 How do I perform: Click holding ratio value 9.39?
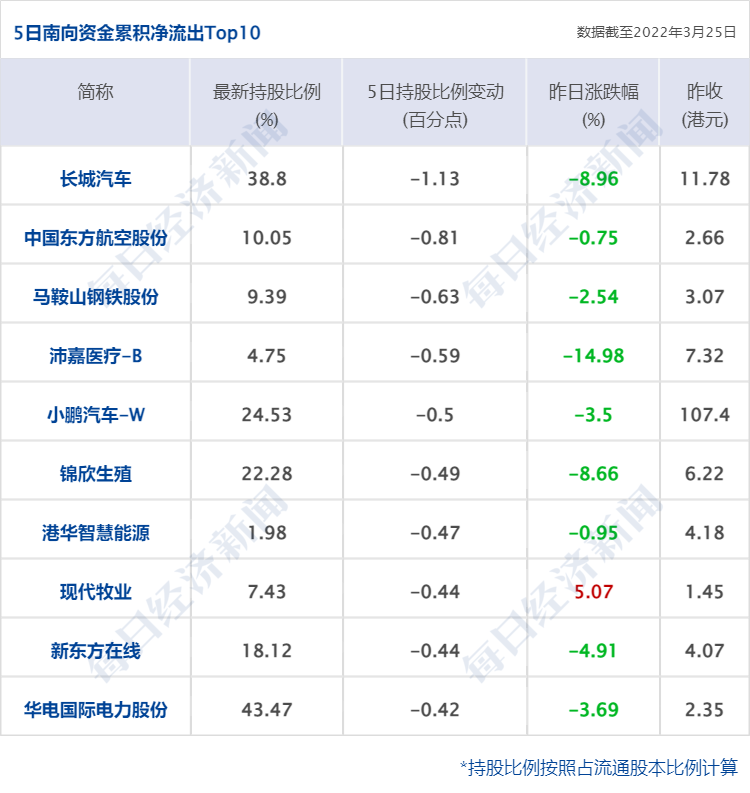click(267, 297)
